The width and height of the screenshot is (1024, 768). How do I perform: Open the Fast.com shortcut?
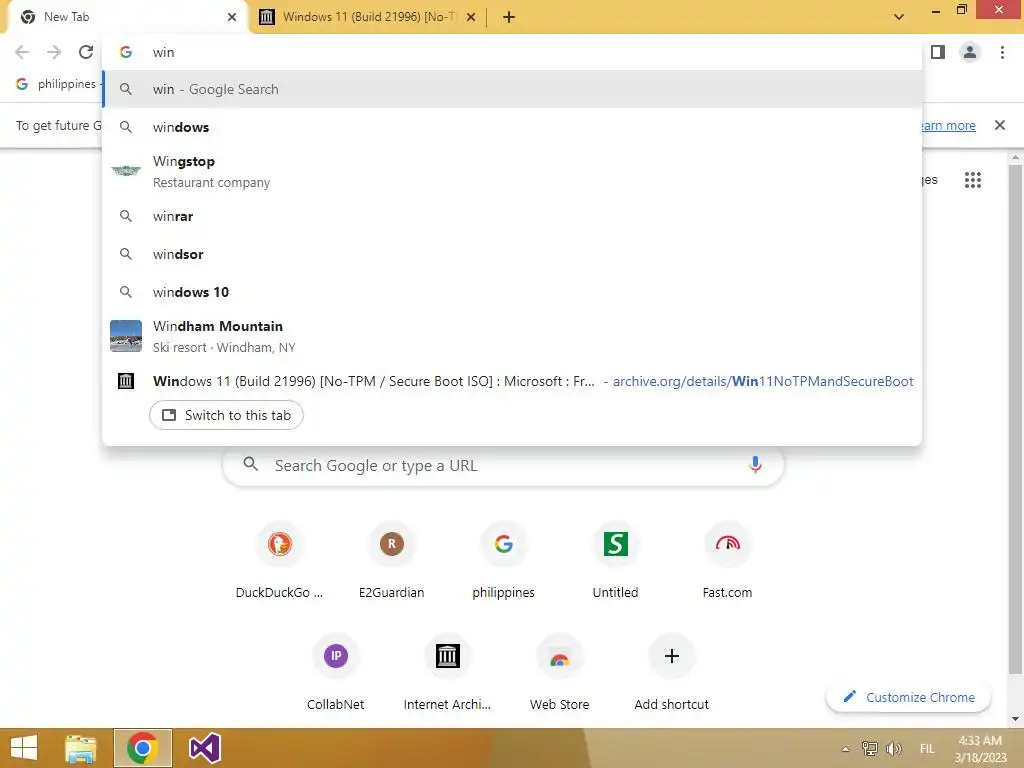pyautogui.click(x=728, y=560)
